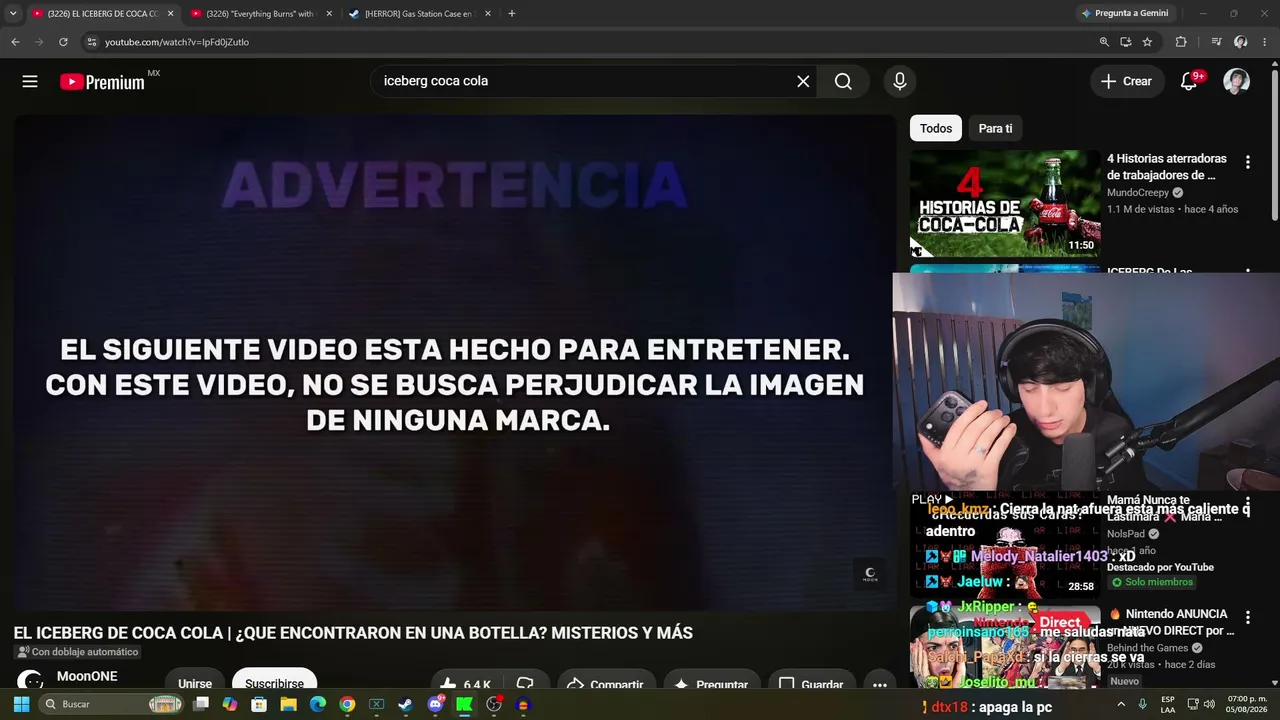
Task: Click the taskbar Buscar search box
Action: coord(112,704)
